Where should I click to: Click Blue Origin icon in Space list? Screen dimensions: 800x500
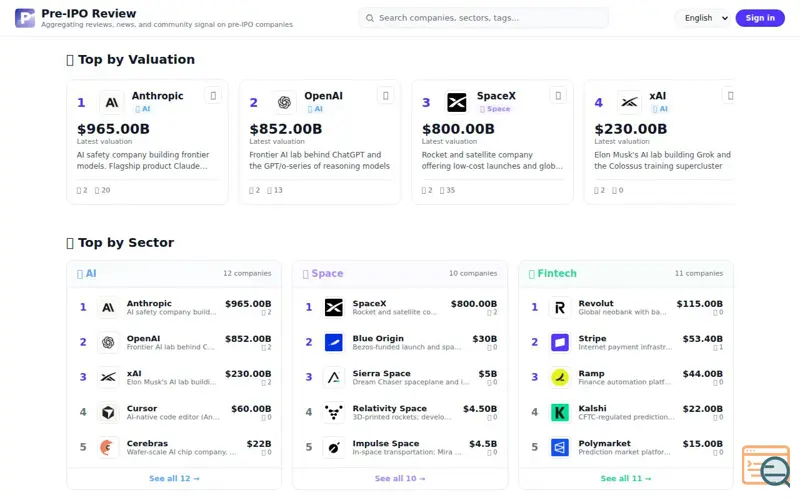(x=334, y=342)
